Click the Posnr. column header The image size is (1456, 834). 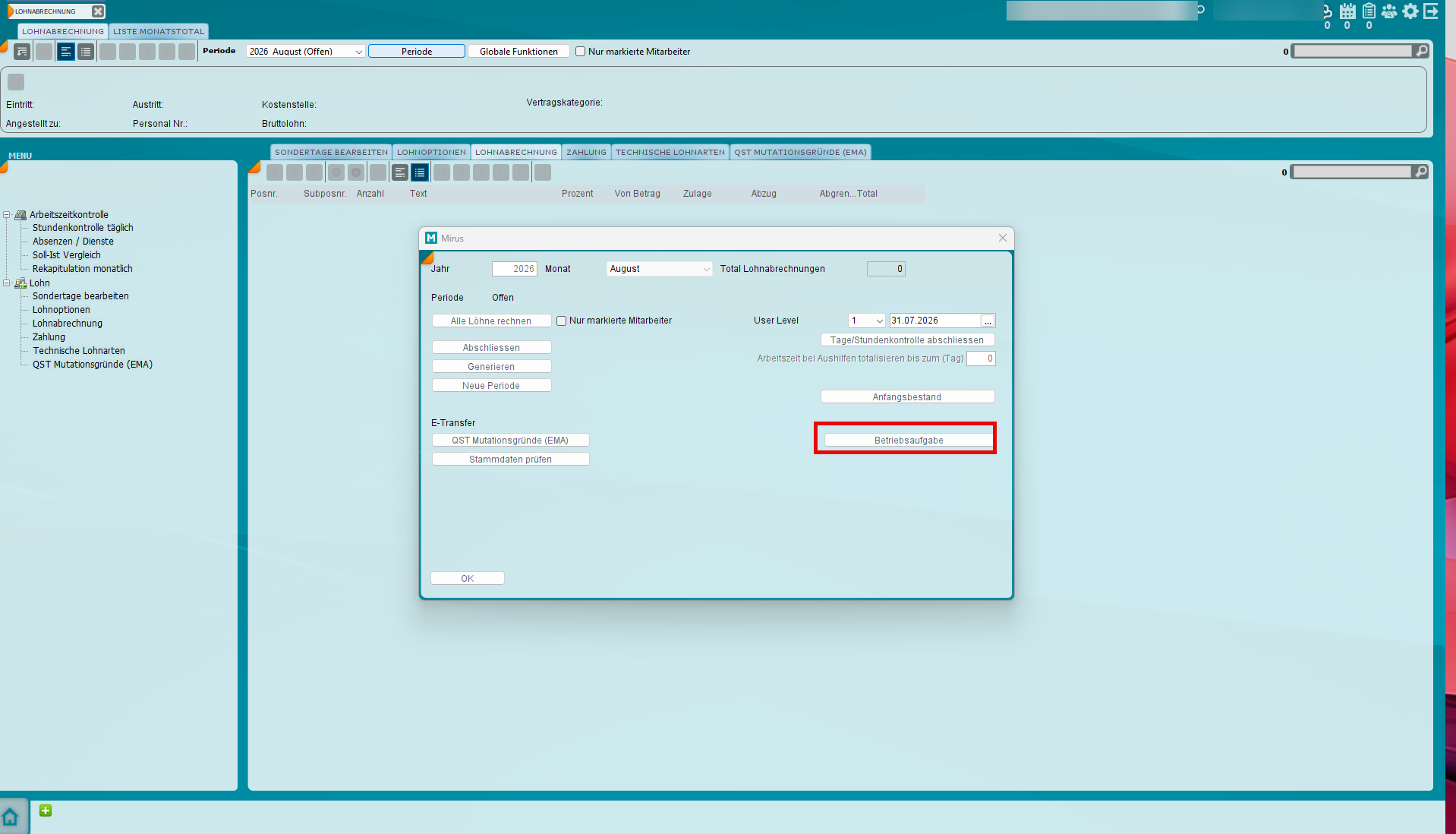coord(264,194)
